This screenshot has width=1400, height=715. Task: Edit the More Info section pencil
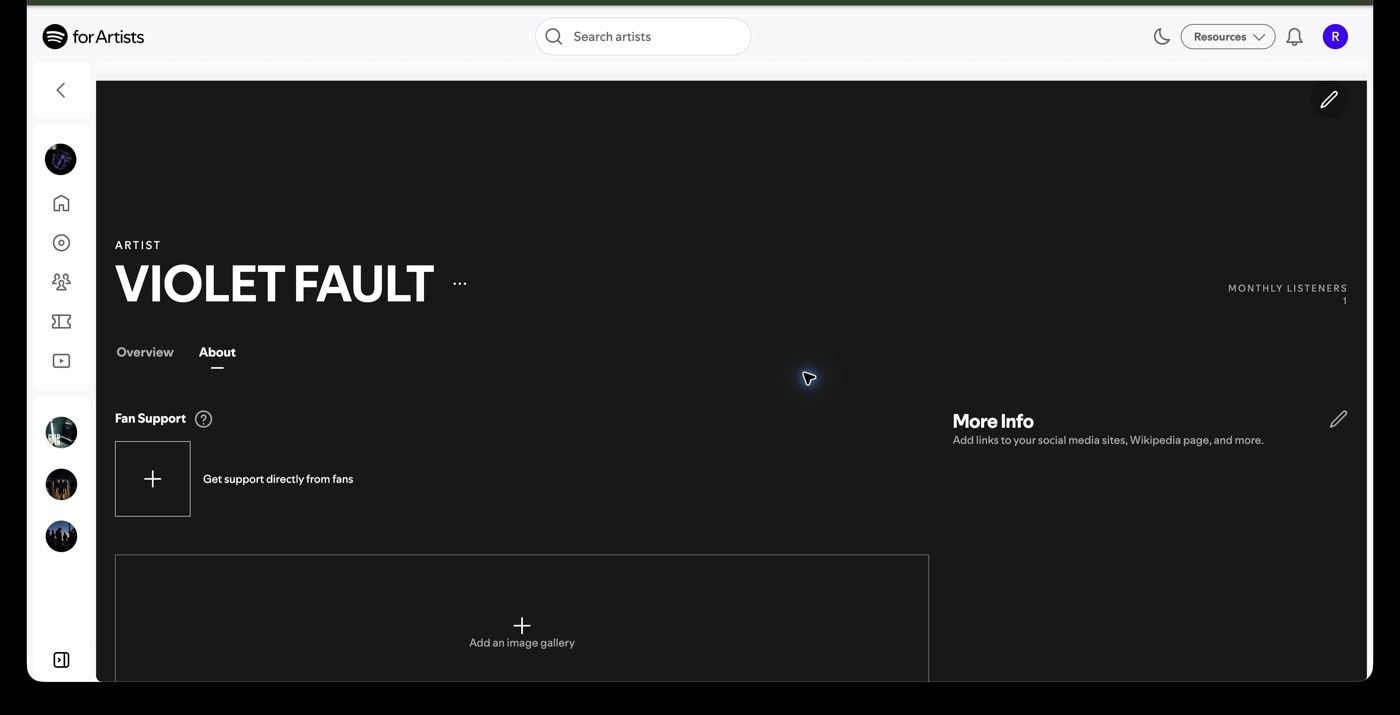[1338, 419]
